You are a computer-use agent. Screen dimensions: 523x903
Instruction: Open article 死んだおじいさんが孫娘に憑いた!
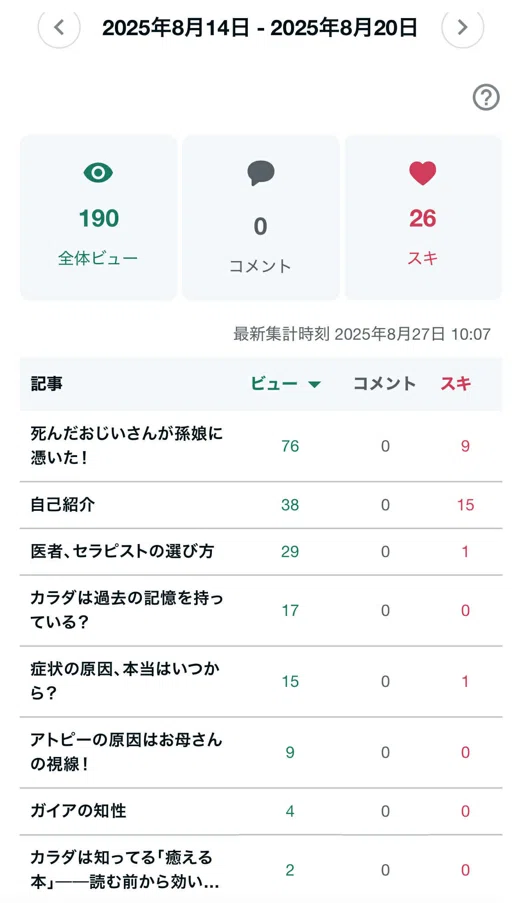click(127, 446)
